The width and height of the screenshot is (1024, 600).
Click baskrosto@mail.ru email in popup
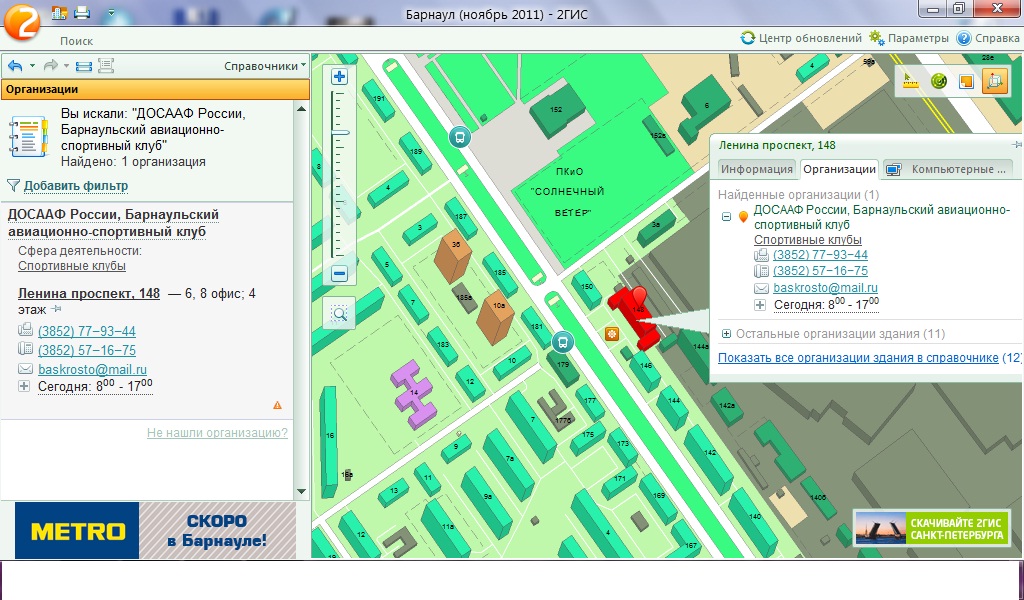coord(825,288)
